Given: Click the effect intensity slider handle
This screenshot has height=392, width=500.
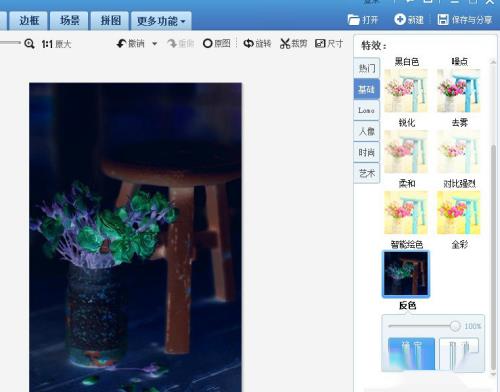Looking at the screenshot, I should coord(455,326).
